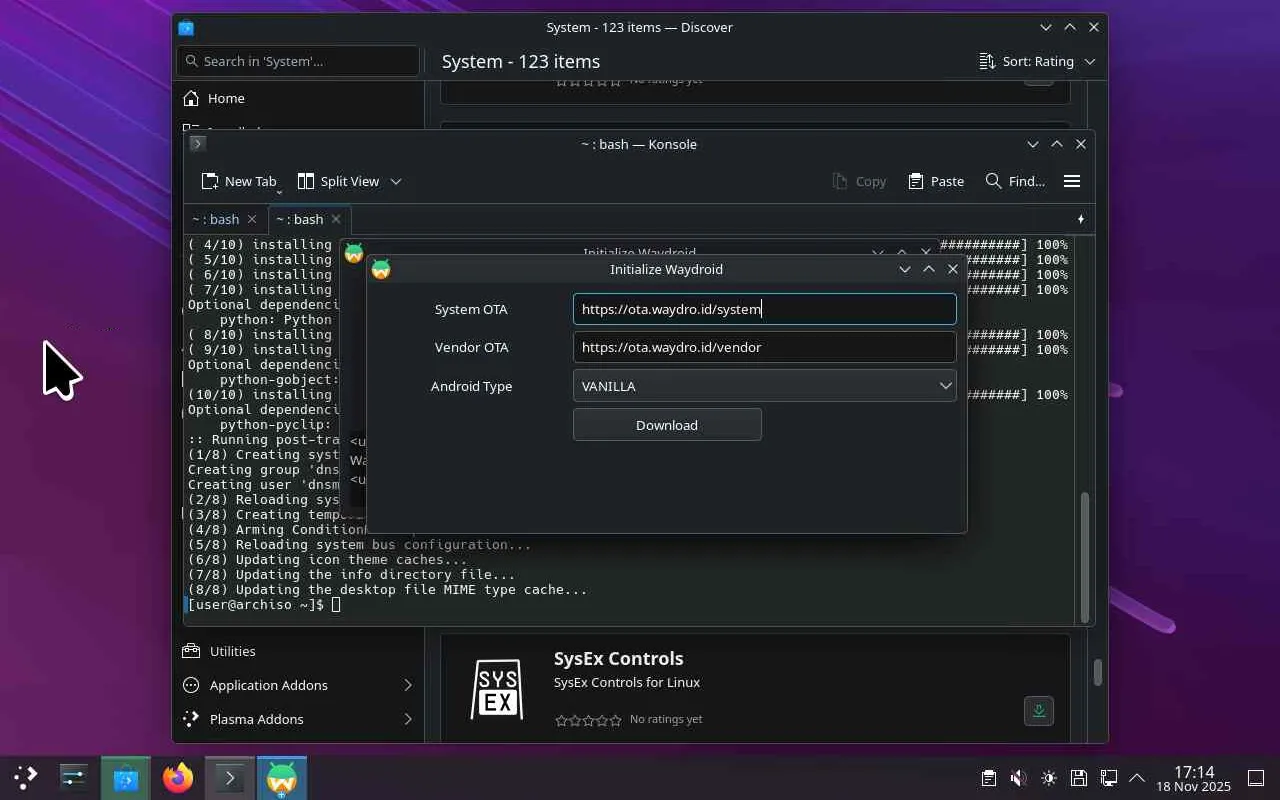Open the KDE application launcher
1280x800 pixels.
[26, 778]
